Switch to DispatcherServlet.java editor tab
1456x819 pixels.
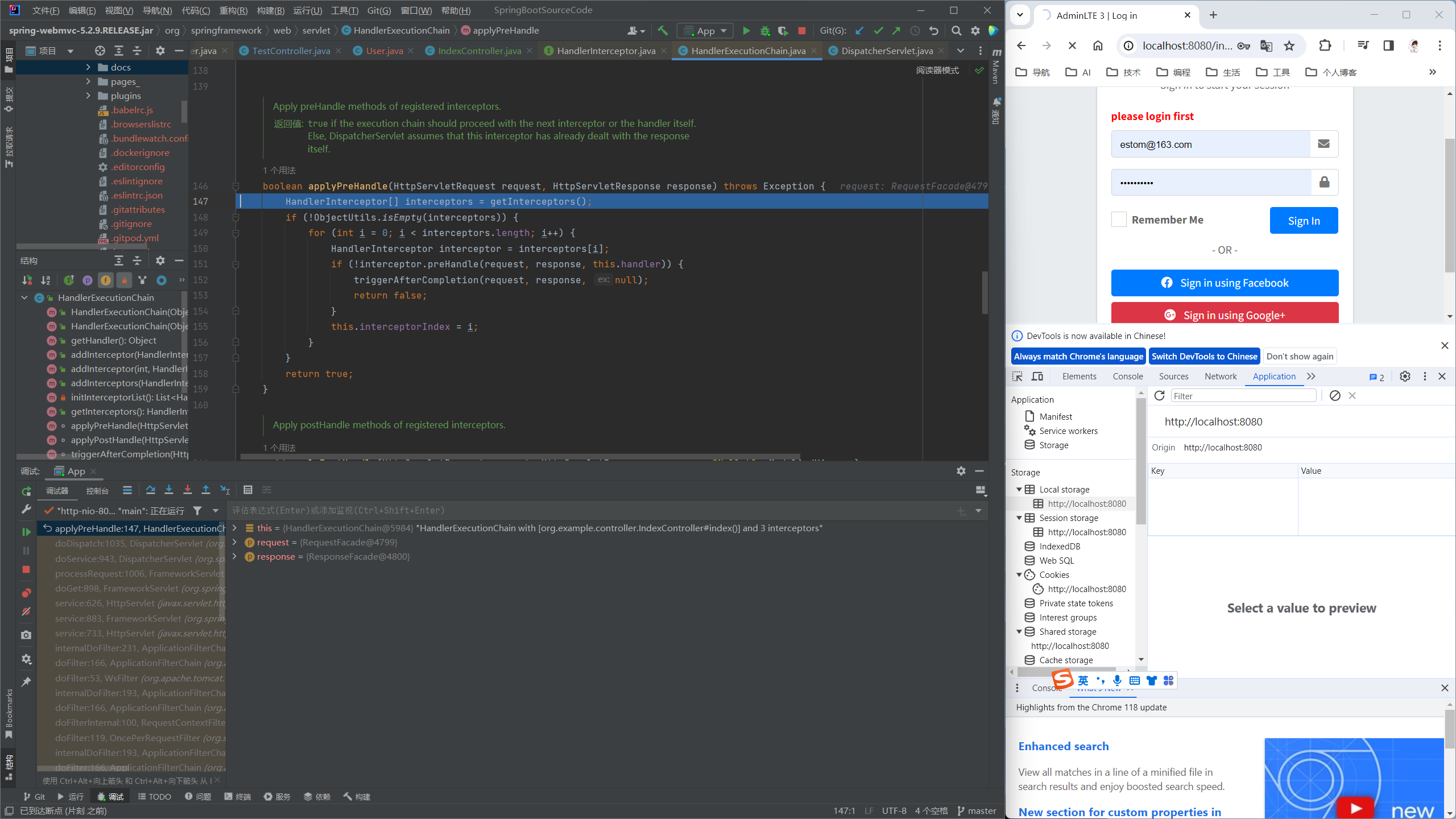[886, 51]
